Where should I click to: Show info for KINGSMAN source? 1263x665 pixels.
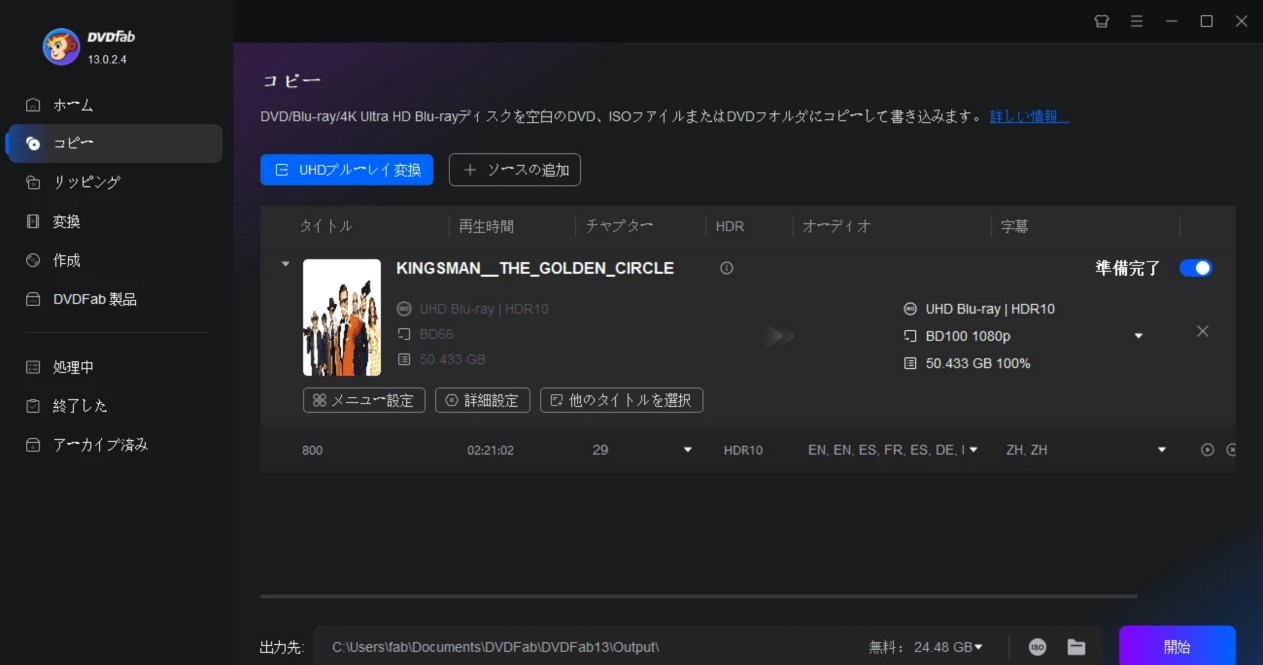tap(727, 268)
